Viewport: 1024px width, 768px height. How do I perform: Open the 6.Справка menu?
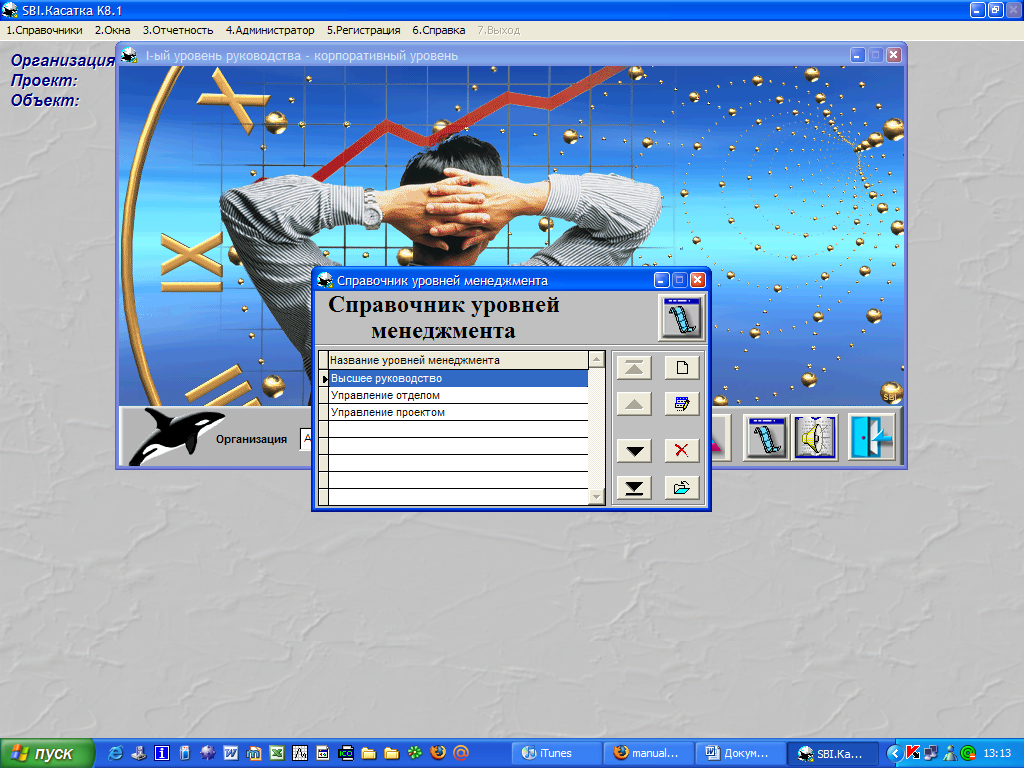(x=438, y=30)
